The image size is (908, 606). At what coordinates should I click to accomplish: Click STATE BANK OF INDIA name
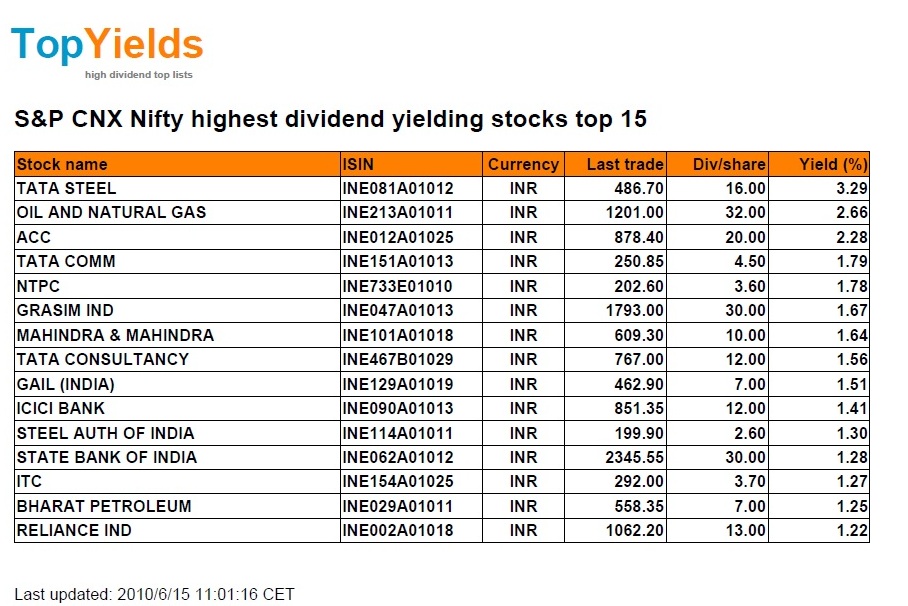pos(106,457)
